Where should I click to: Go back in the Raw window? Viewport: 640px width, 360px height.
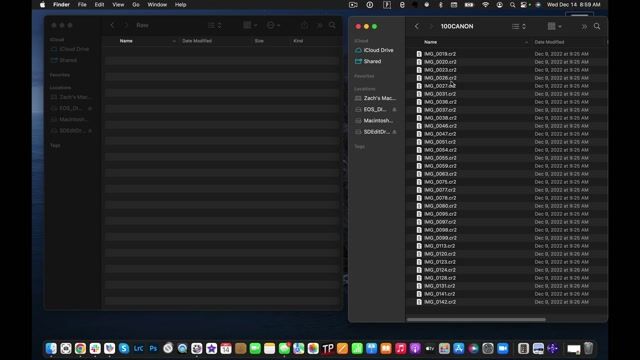click(x=112, y=25)
